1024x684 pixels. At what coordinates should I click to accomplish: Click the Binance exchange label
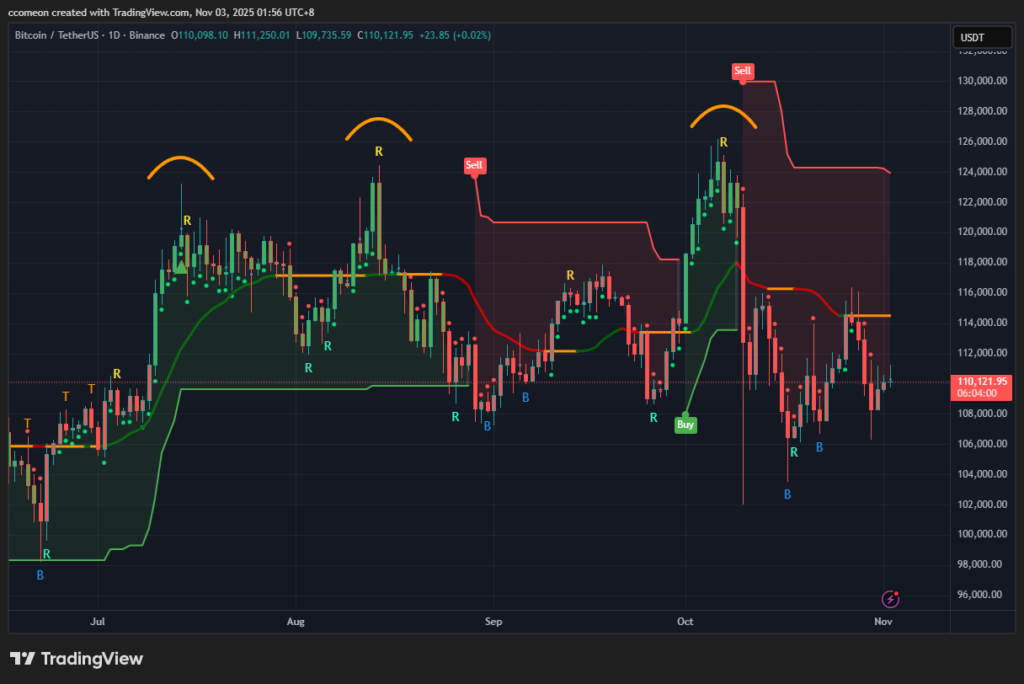pyautogui.click(x=146, y=35)
